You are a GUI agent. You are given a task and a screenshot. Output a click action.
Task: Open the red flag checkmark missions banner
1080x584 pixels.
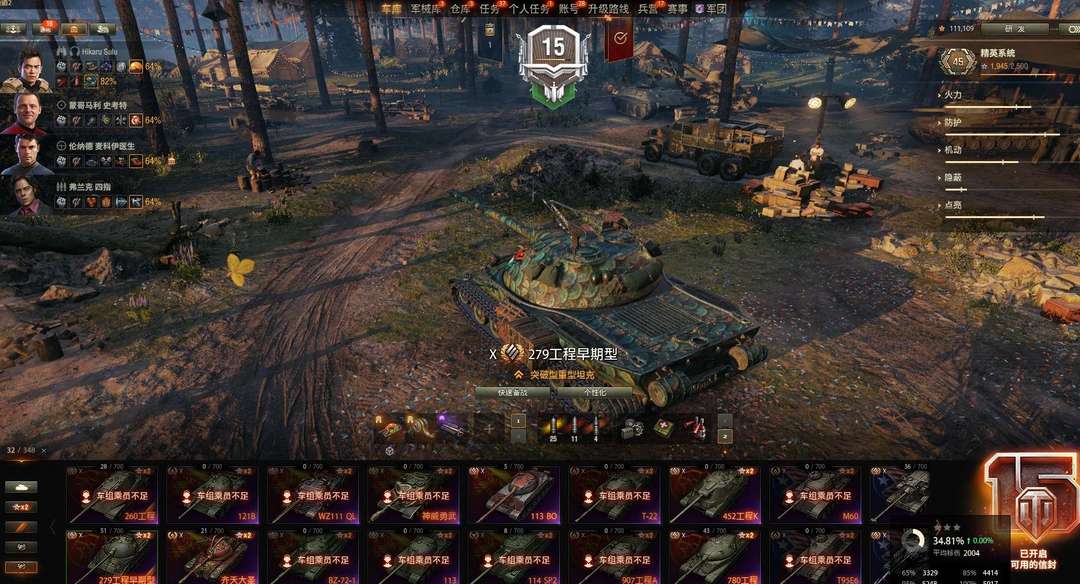[x=619, y=39]
